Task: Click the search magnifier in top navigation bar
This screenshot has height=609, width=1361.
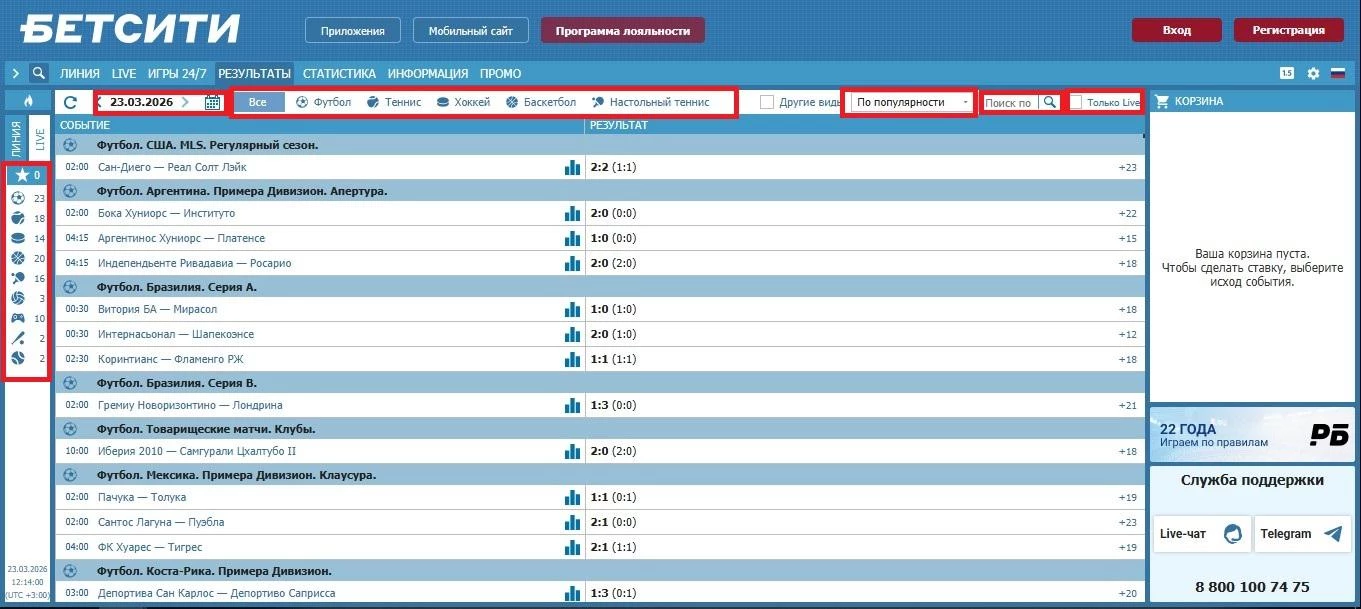Action: click(x=39, y=73)
